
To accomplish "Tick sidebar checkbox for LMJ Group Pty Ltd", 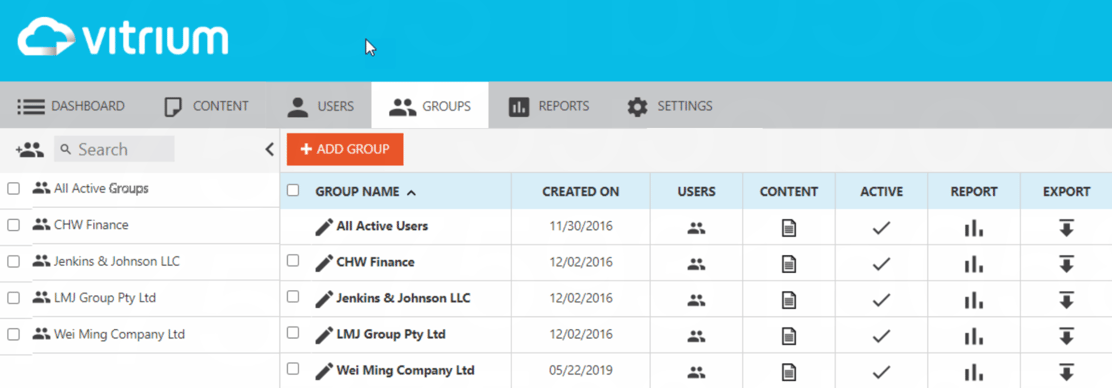I will 13,298.
